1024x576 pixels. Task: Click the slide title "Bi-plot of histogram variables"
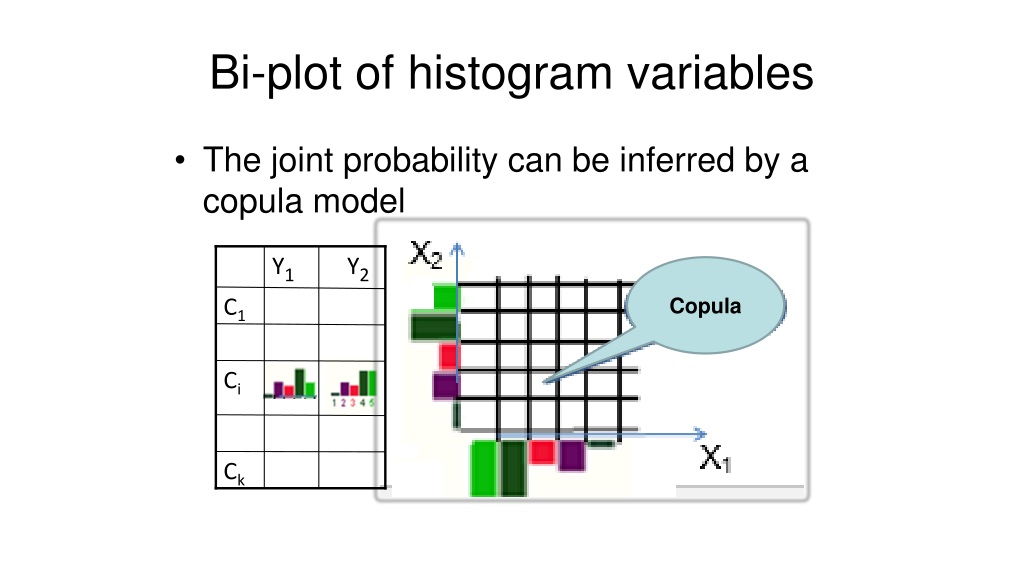tap(511, 75)
